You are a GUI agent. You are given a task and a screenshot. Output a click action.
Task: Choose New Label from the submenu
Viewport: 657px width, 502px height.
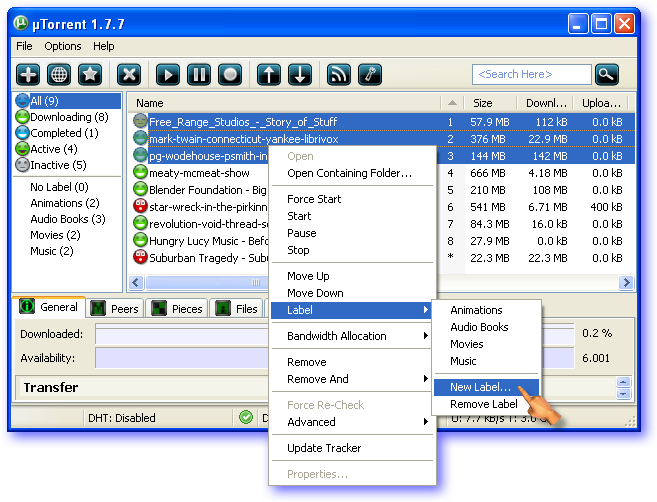coord(481,387)
